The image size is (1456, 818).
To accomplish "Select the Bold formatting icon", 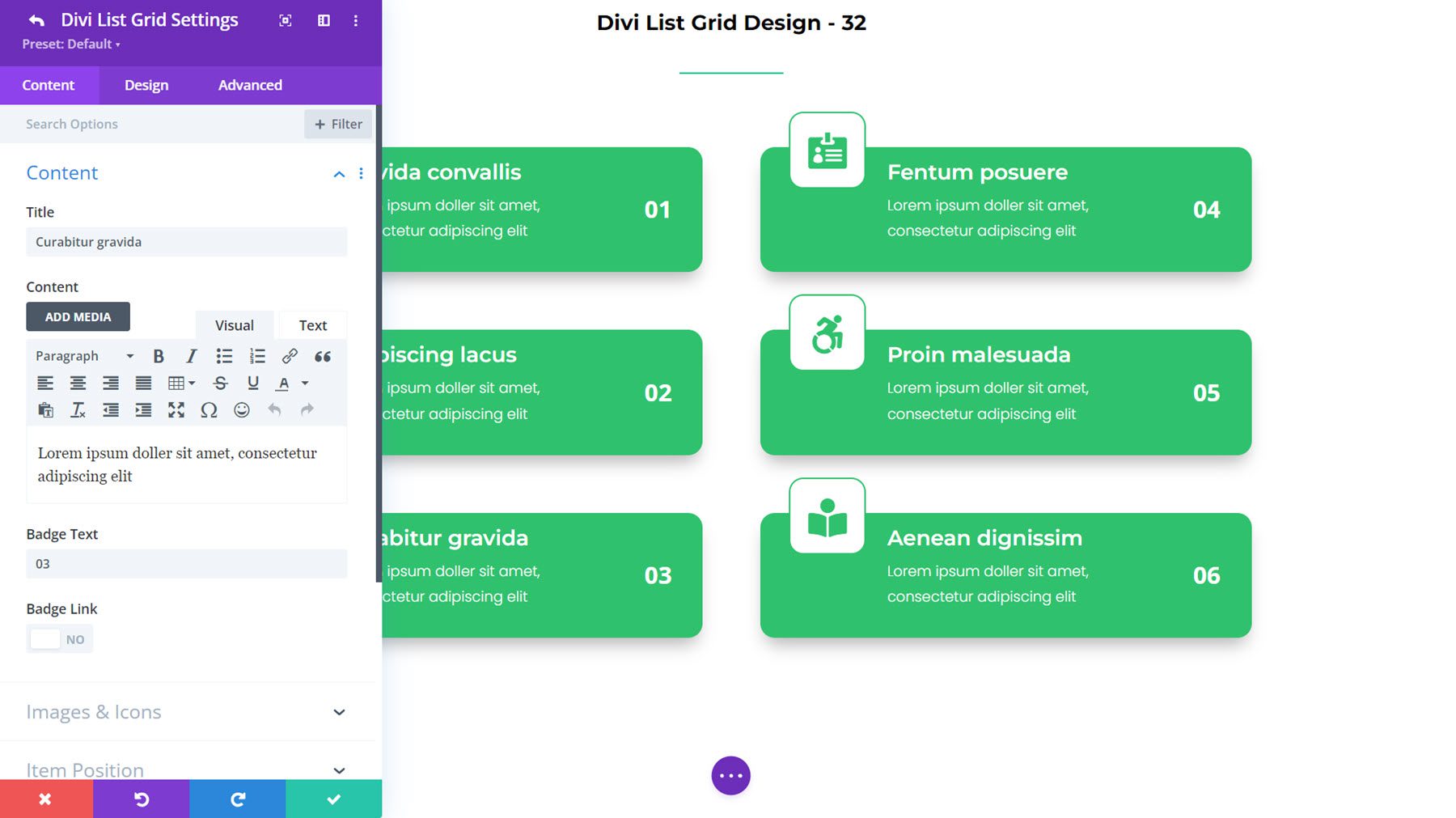I will 159,355.
